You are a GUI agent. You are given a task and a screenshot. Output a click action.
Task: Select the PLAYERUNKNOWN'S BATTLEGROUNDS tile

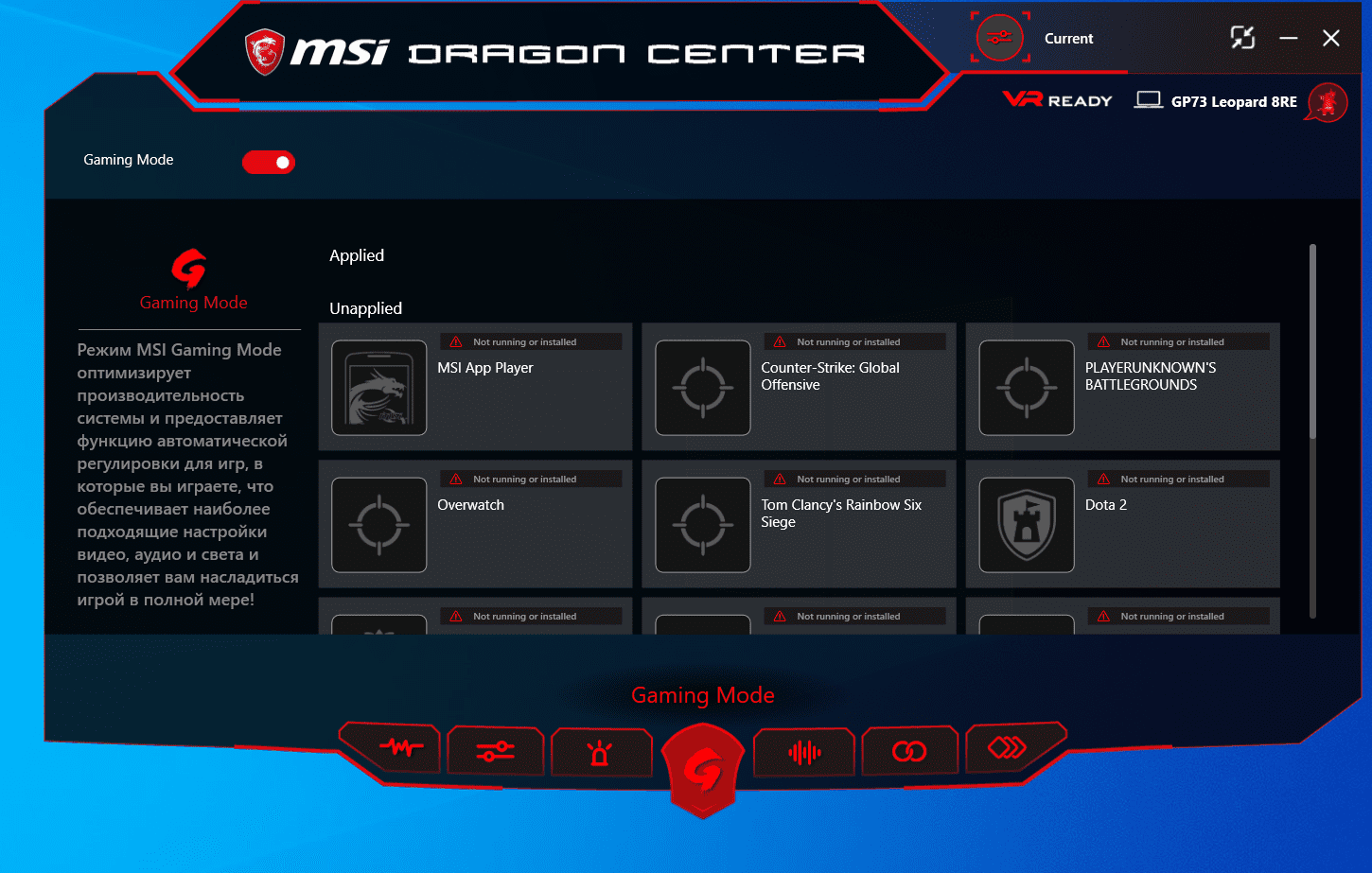(1122, 387)
